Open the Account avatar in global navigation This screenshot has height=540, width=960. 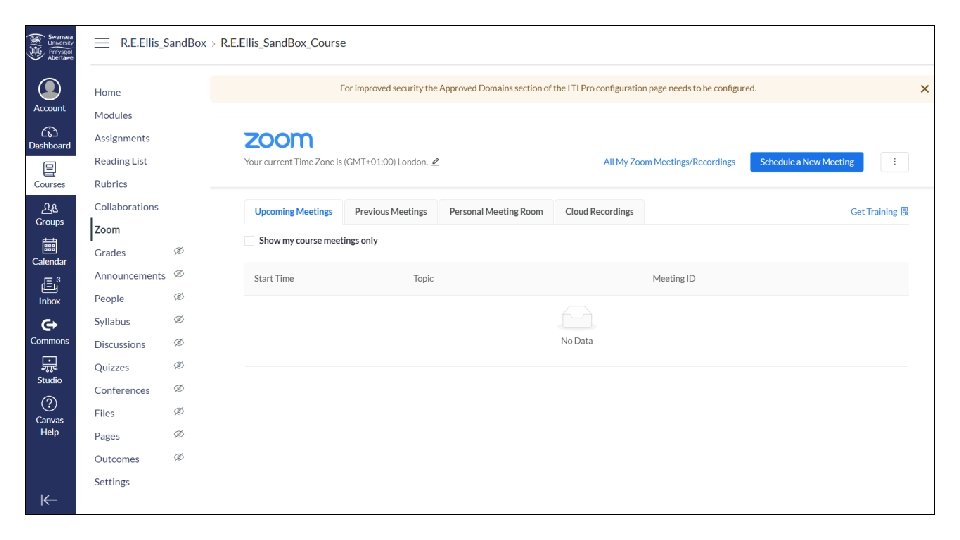pos(50,89)
